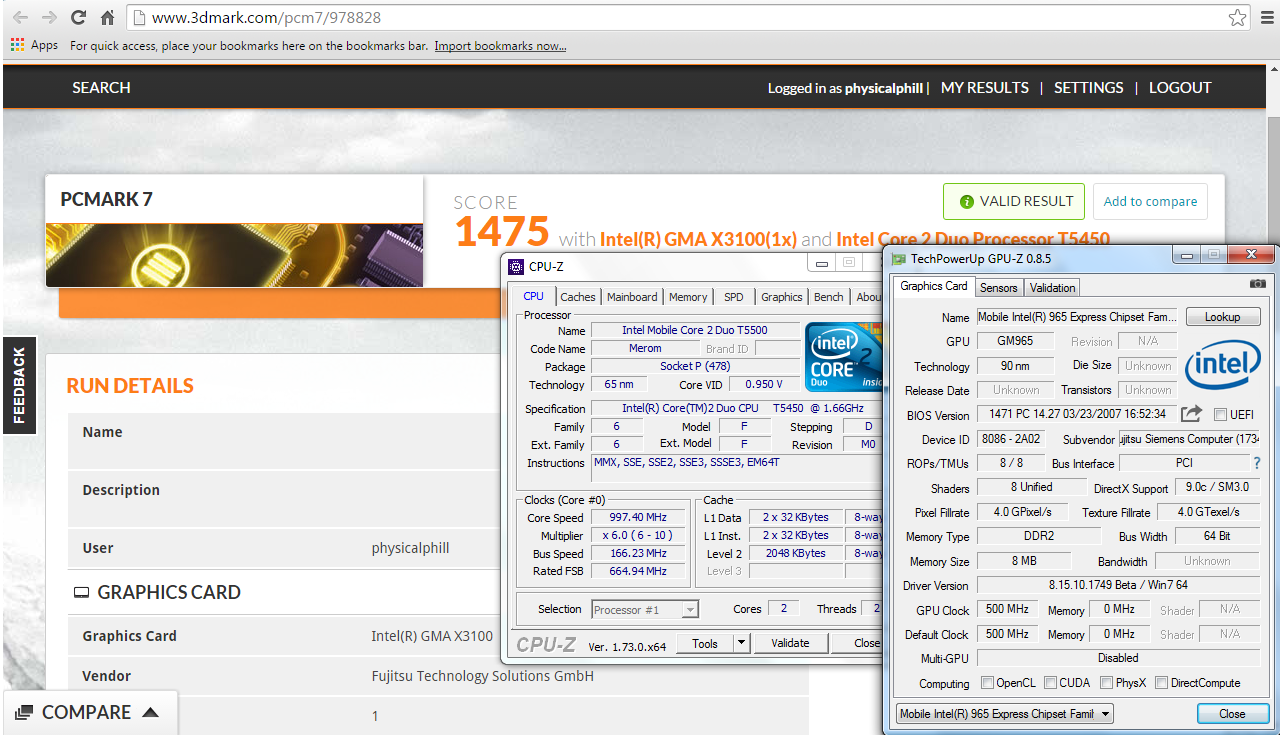Select the SPD tab
Image resolution: width=1282 pixels, height=735 pixels.
point(734,297)
